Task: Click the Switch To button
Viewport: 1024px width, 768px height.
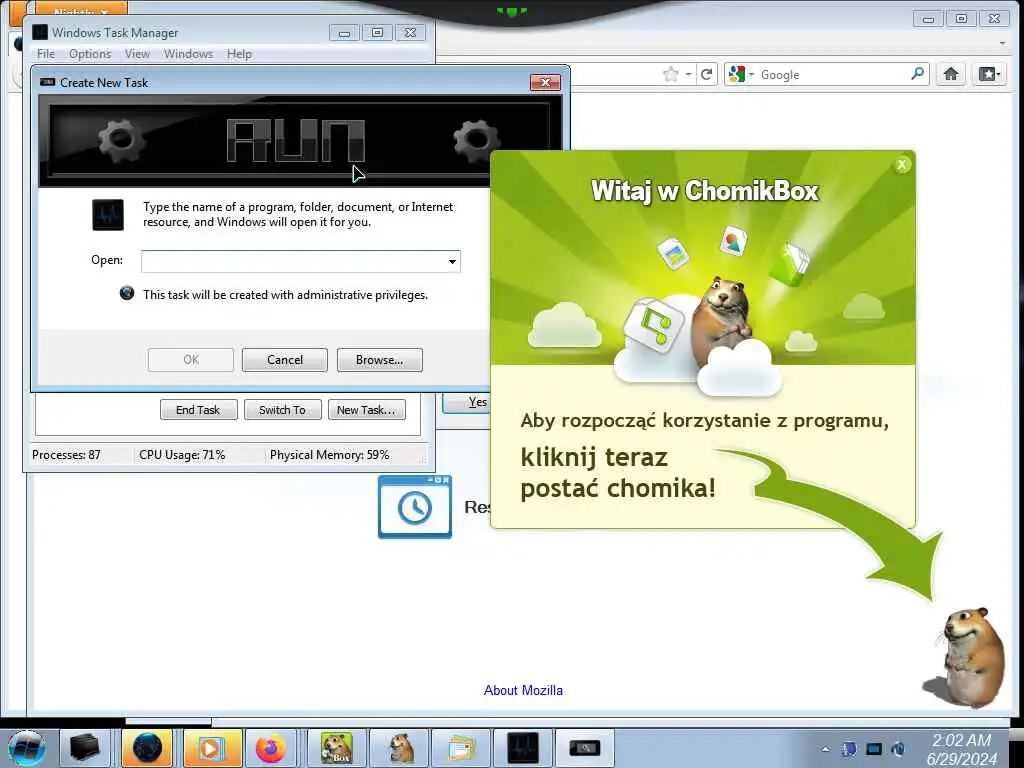Action: (282, 409)
